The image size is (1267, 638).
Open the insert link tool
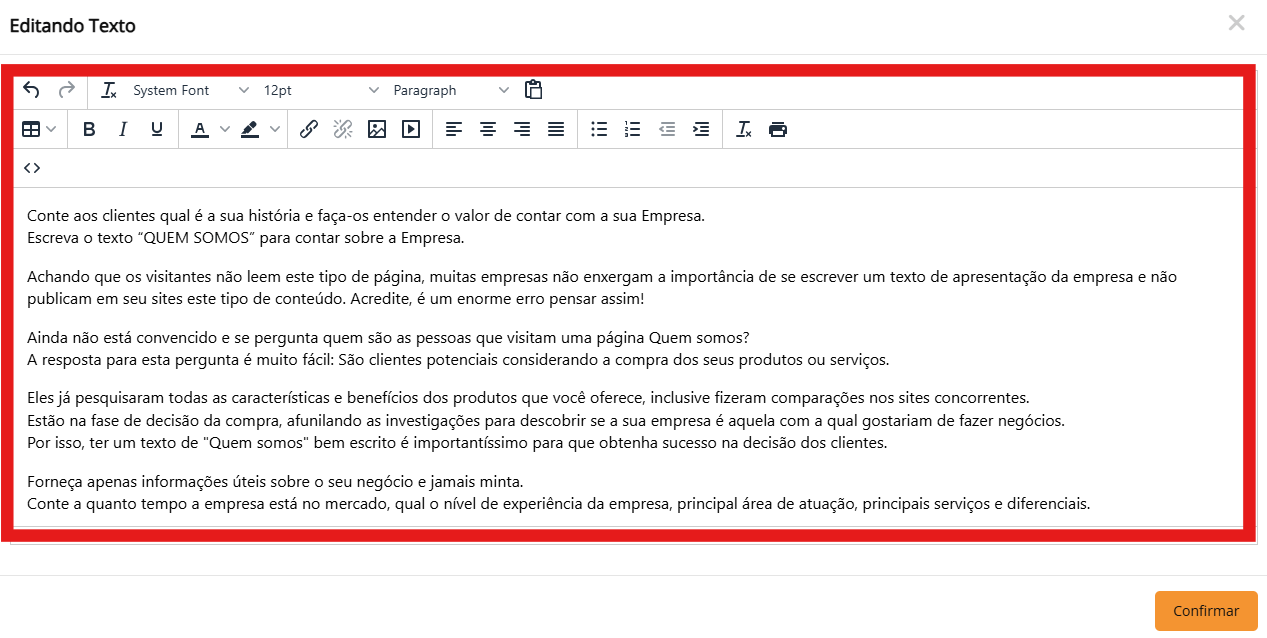point(309,129)
